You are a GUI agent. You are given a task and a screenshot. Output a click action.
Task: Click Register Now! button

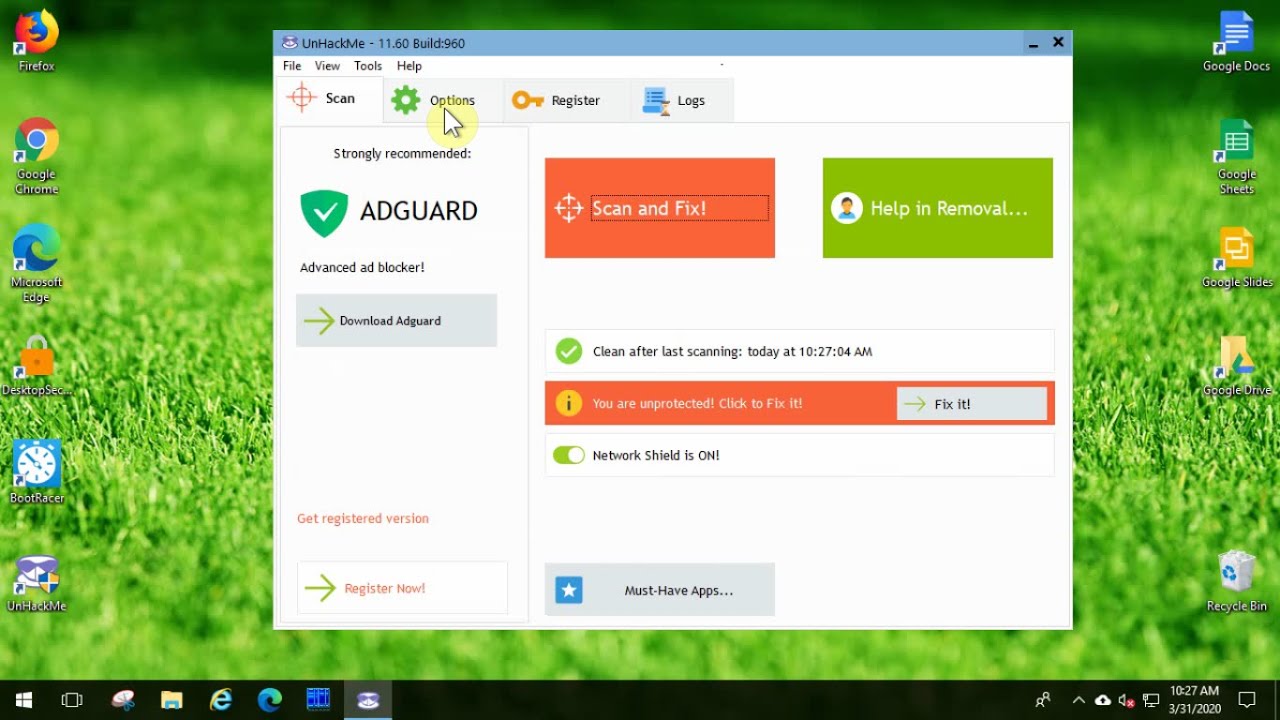point(402,588)
